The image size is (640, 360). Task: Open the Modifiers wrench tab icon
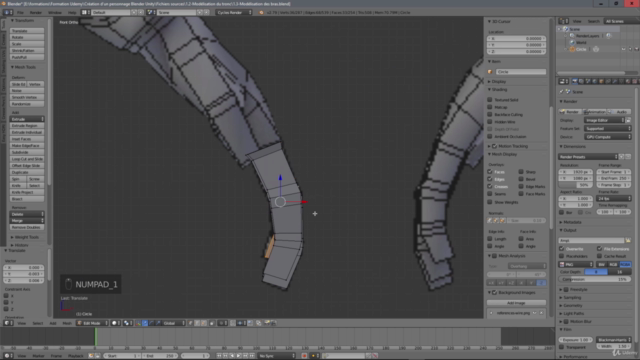(615, 81)
